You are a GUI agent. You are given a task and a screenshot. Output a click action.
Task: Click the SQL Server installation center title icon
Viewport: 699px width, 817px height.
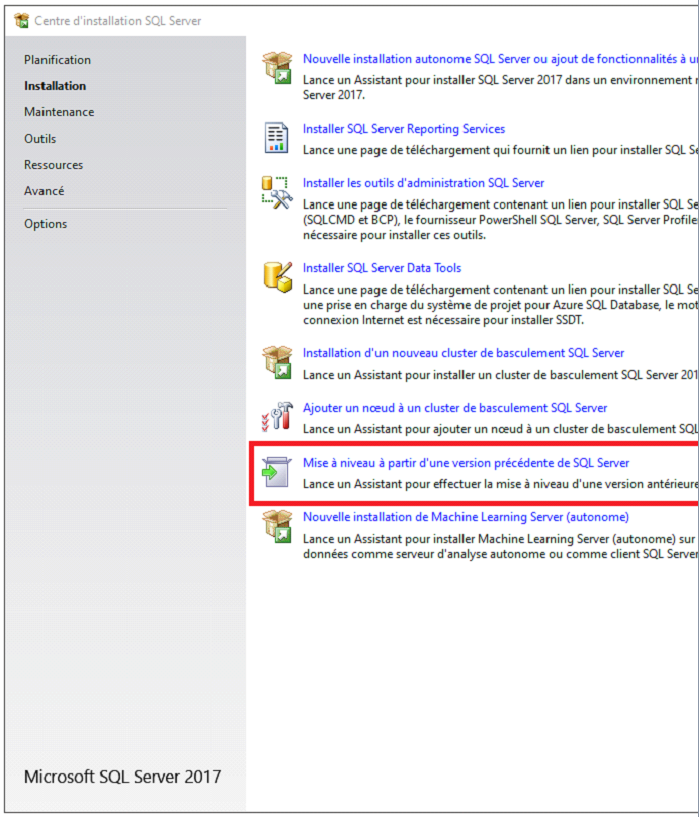[x=22, y=21]
